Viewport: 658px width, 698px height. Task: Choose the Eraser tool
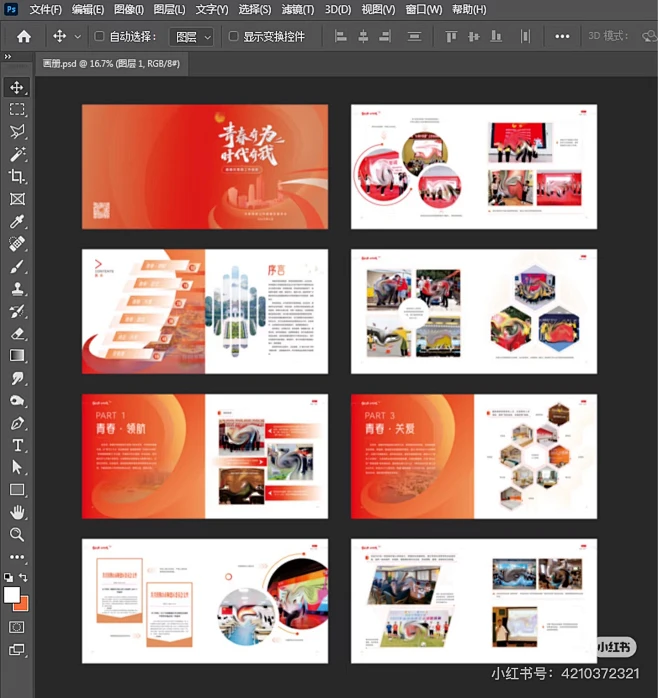pyautogui.click(x=17, y=334)
